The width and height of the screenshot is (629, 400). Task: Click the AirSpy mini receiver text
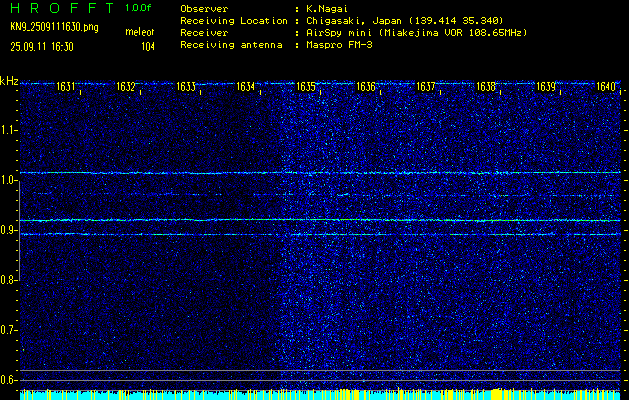coord(416,33)
